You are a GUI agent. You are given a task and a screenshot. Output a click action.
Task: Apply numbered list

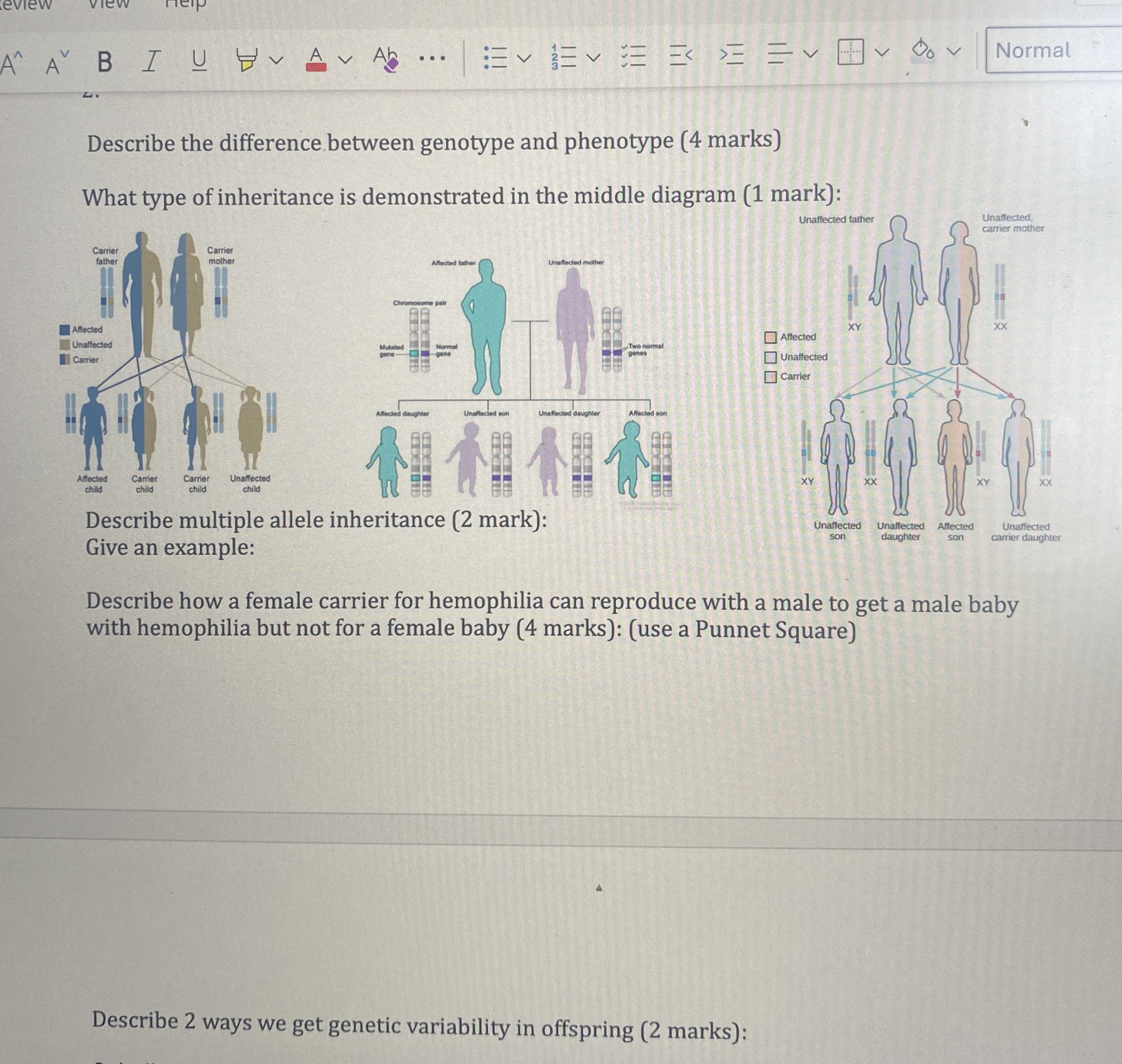pyautogui.click(x=564, y=57)
